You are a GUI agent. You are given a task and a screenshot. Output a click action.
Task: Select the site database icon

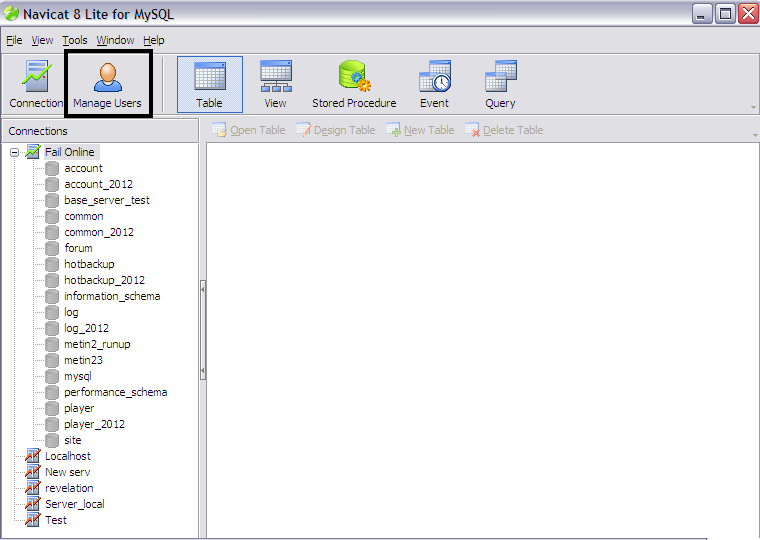[52, 440]
